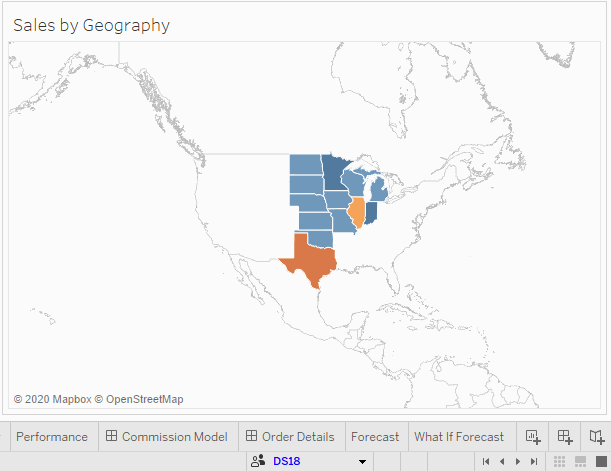The width and height of the screenshot is (611, 471).
Task: Select the dark orange Texas state
Action: click(308, 260)
